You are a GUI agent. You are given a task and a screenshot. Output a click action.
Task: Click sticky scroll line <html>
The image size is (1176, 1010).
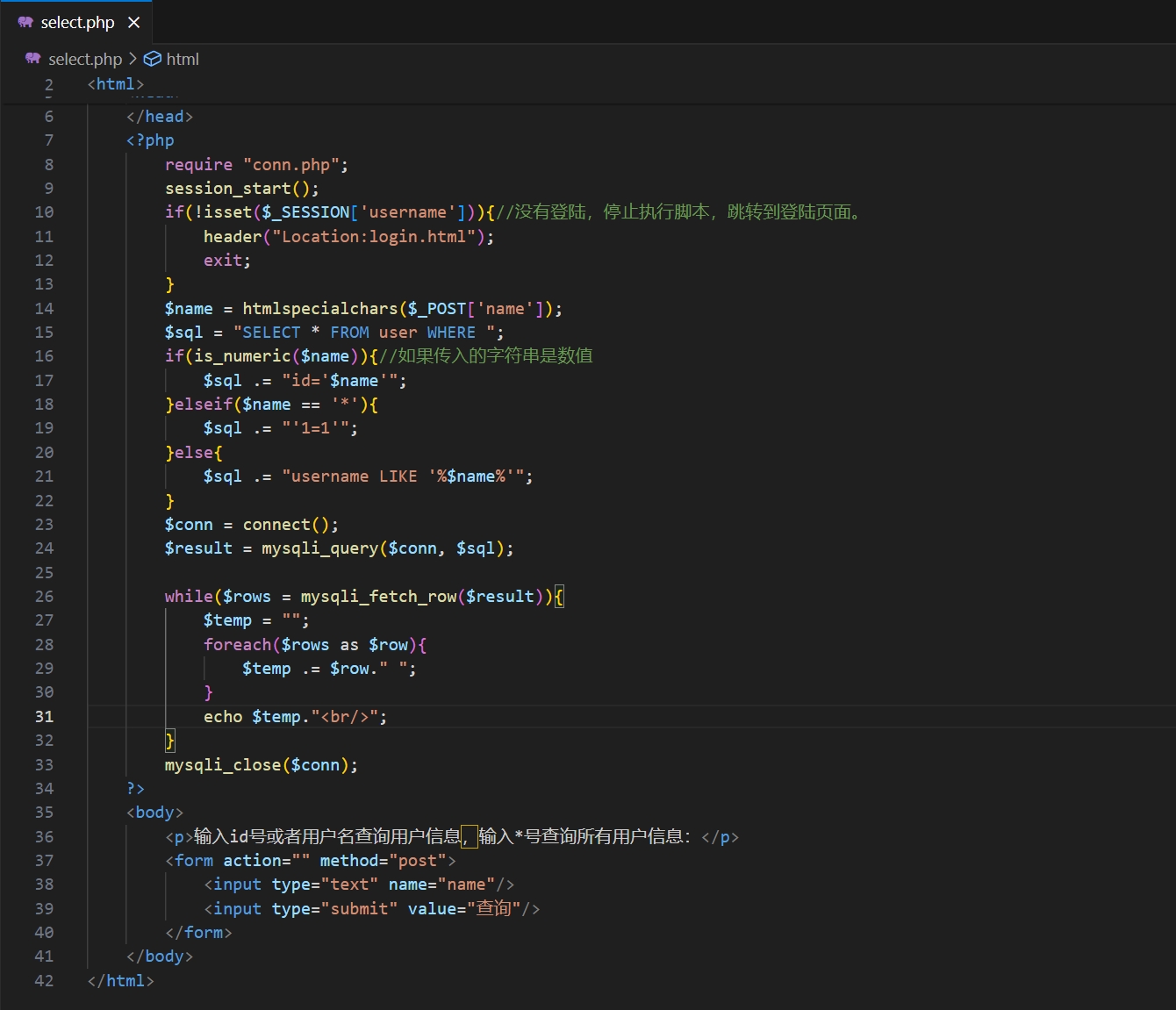point(116,84)
